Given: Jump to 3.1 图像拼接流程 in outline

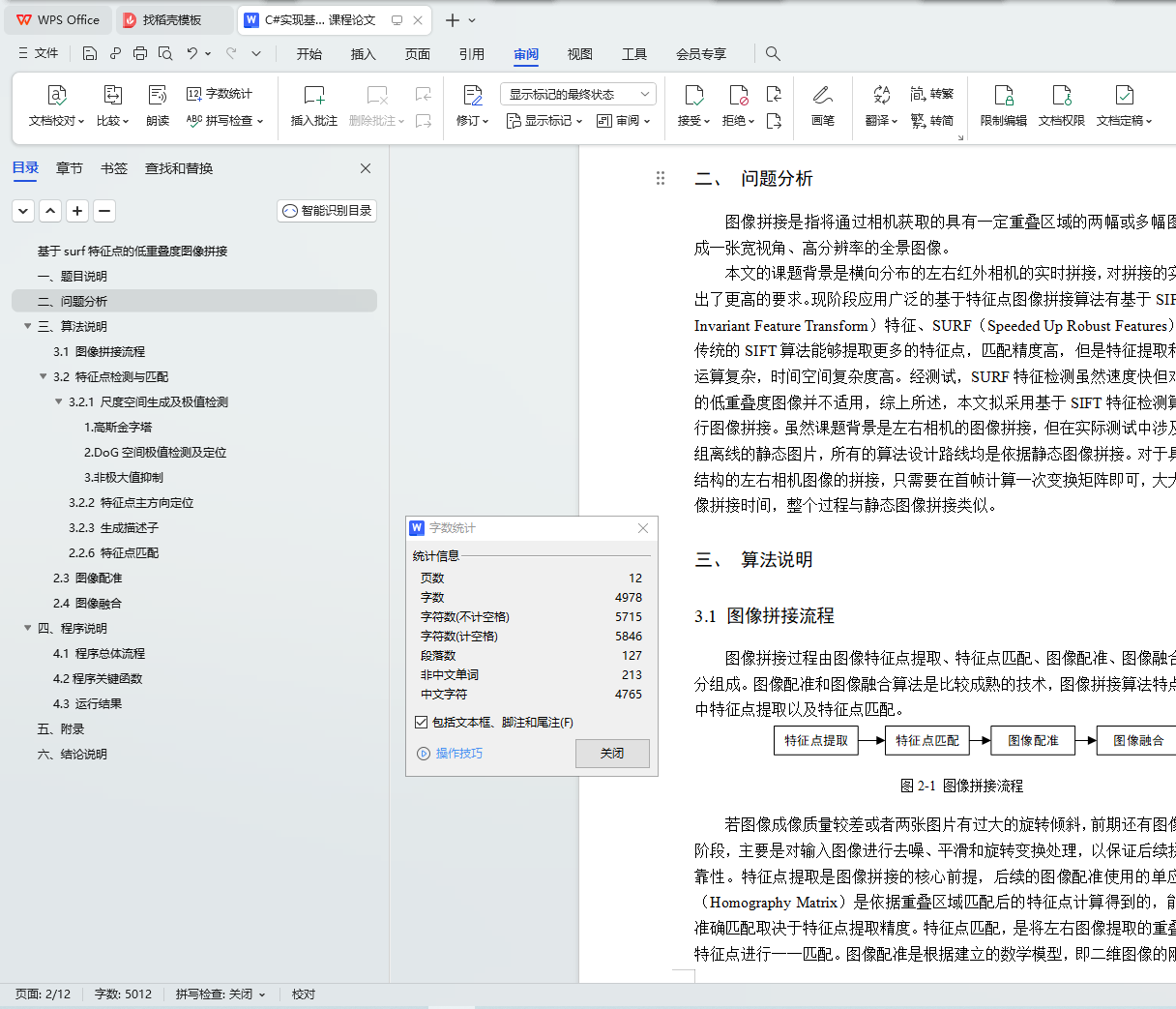Looking at the screenshot, I should [x=99, y=351].
